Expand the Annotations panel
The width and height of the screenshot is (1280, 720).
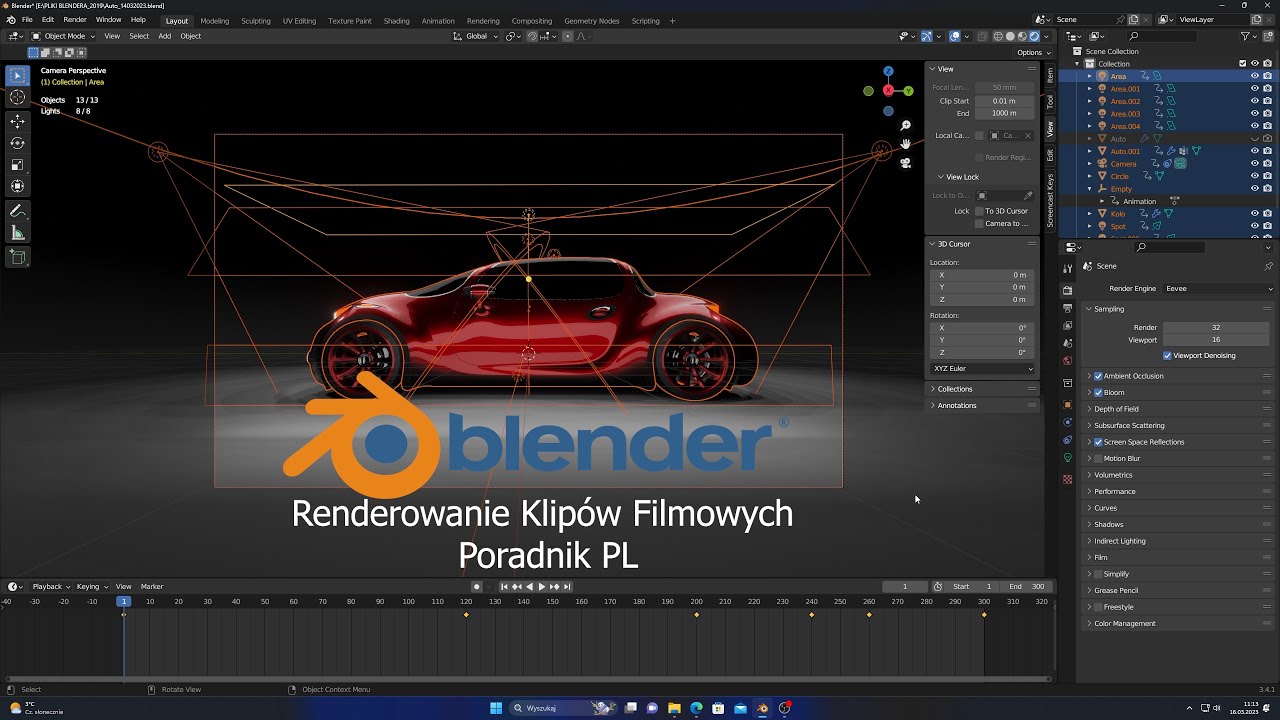[956, 405]
